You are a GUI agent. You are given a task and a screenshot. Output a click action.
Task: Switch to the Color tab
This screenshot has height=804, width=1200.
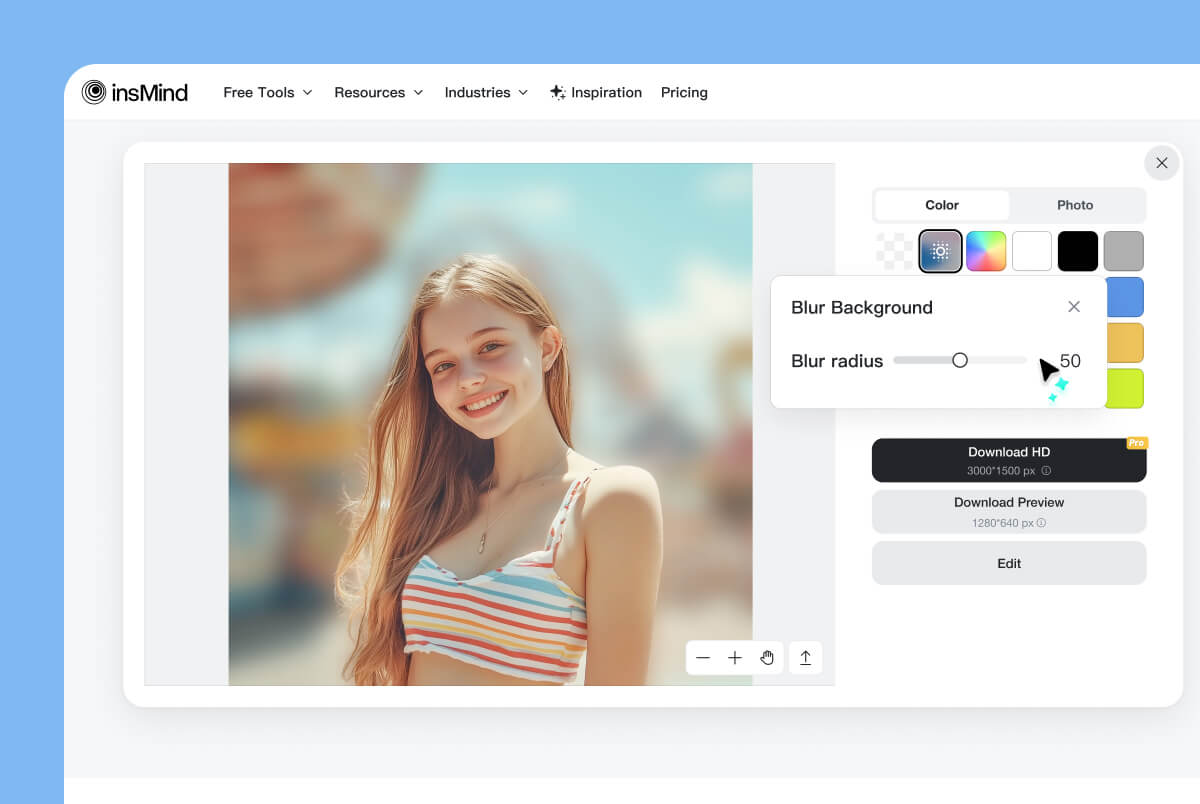[x=942, y=205]
